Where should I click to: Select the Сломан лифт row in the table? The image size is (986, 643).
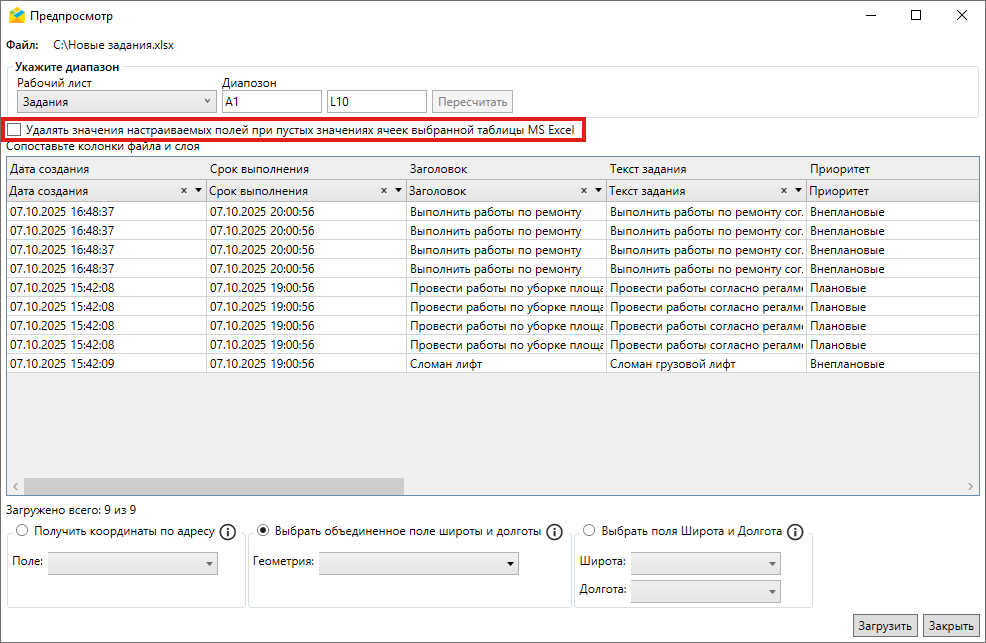pos(445,364)
